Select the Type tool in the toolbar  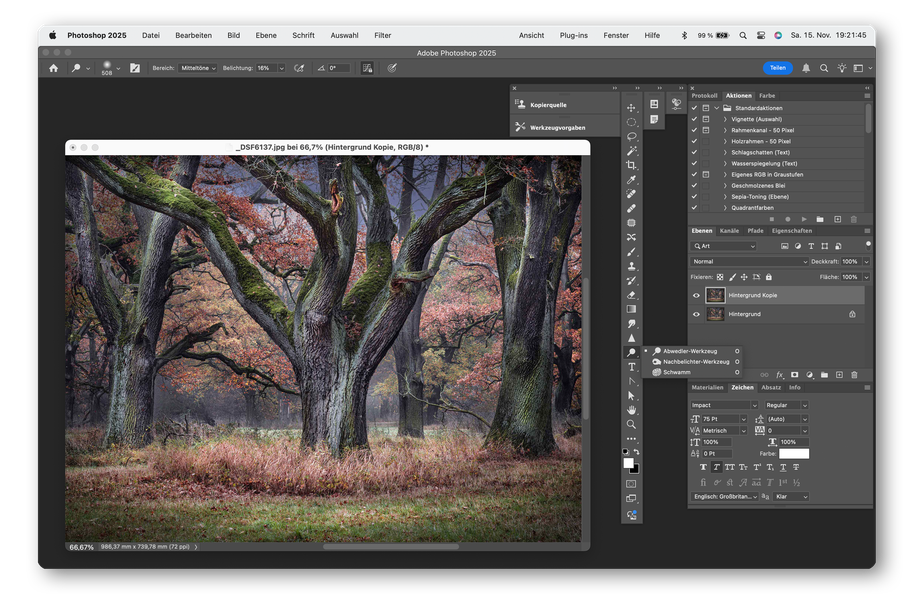pos(631,367)
